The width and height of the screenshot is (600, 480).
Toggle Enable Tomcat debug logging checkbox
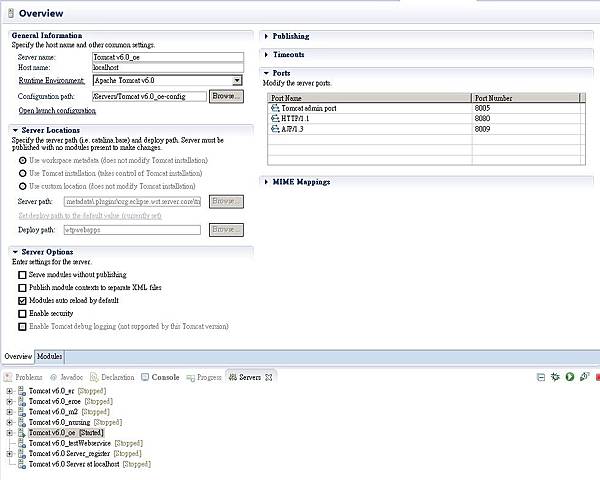[22, 327]
